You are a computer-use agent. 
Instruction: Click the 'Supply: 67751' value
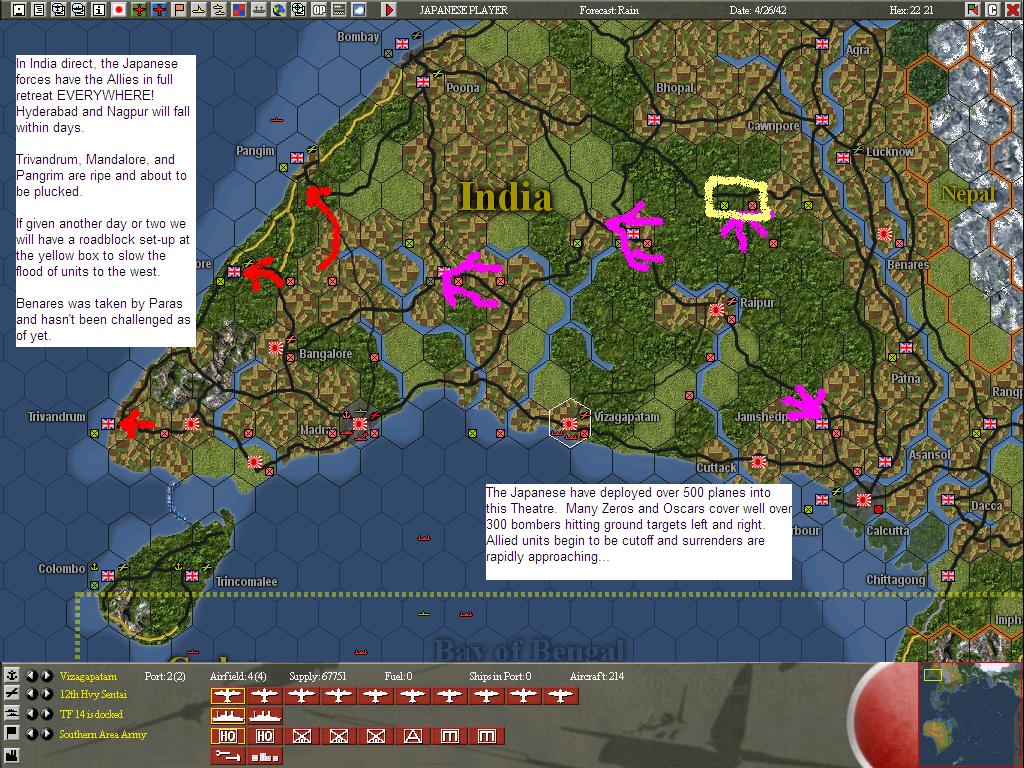(318, 677)
